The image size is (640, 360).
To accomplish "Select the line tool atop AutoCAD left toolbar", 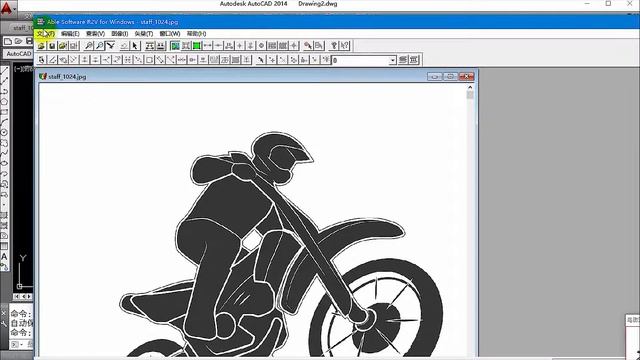I will pyautogui.click(x=4, y=71).
